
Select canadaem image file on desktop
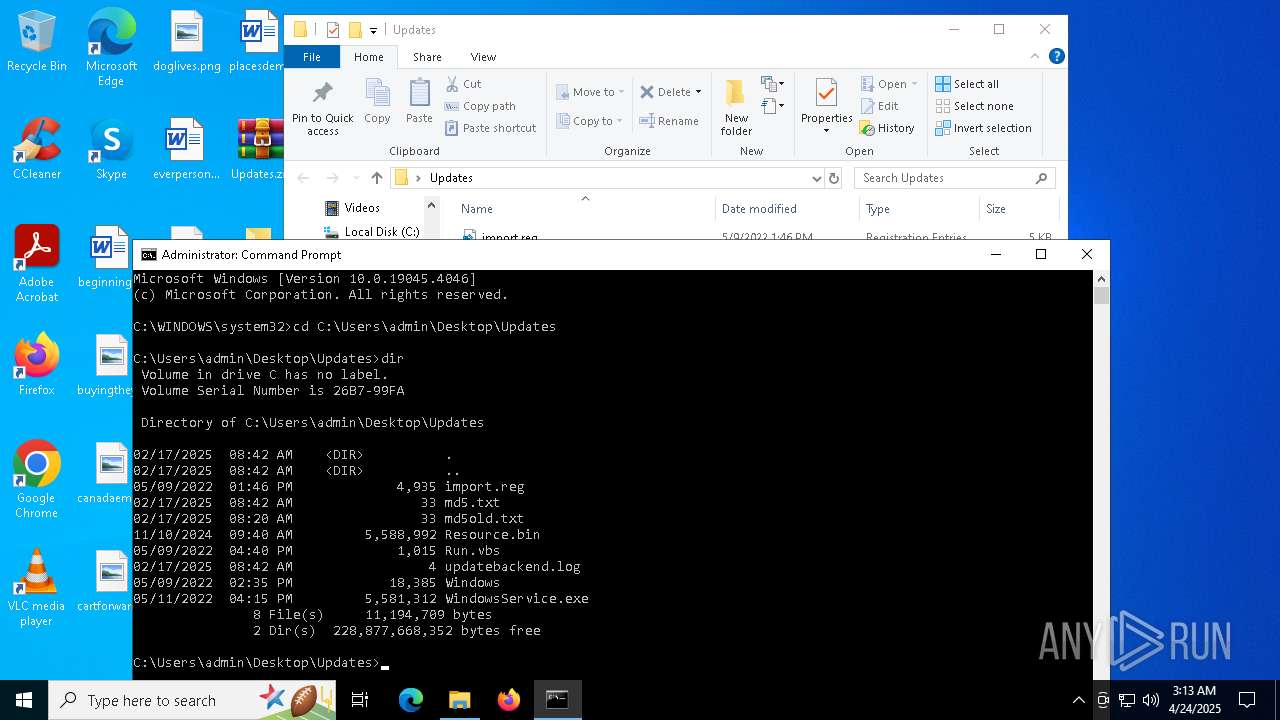[107, 474]
